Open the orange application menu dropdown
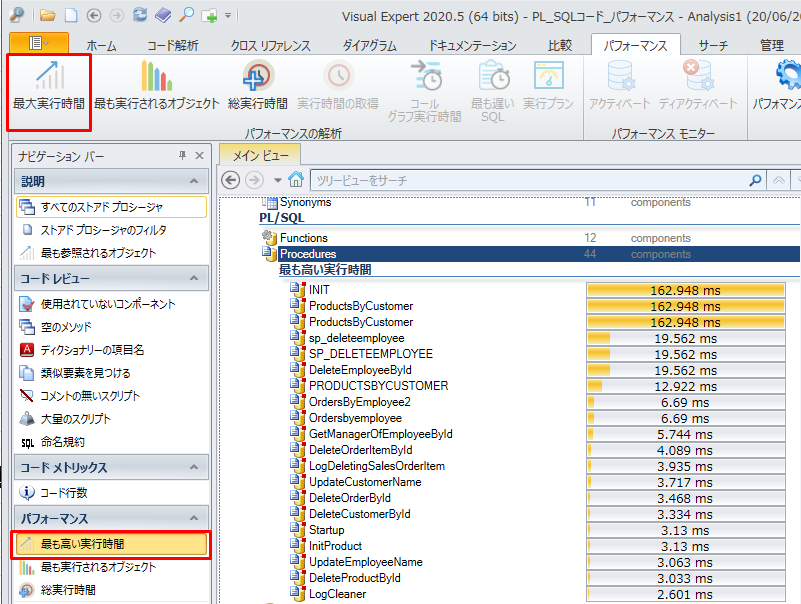Screen dimensions: 801x604 pos(39,43)
